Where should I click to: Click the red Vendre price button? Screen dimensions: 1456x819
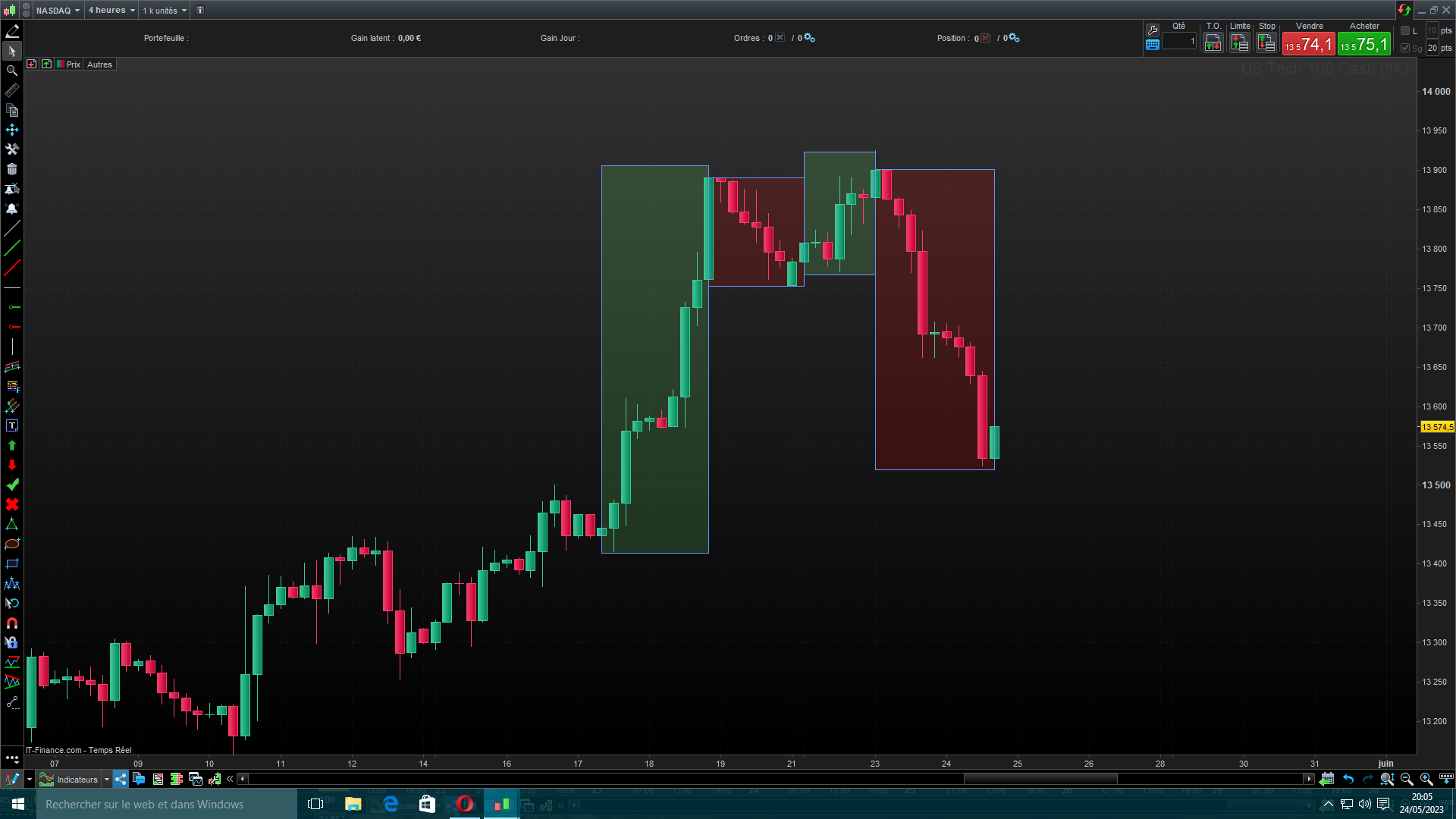tap(1309, 45)
